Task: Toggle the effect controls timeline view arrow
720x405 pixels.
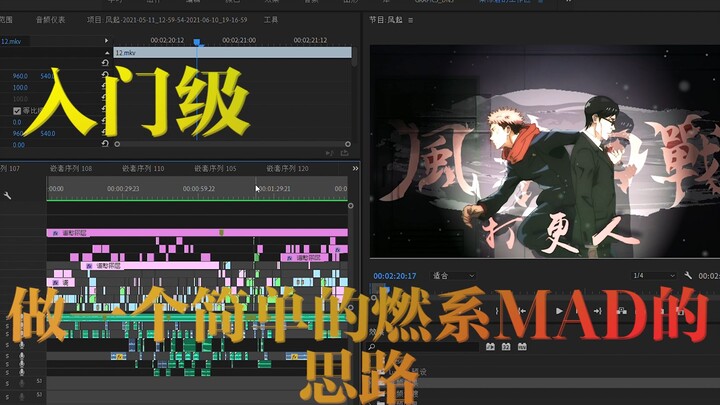Action: click(107, 41)
